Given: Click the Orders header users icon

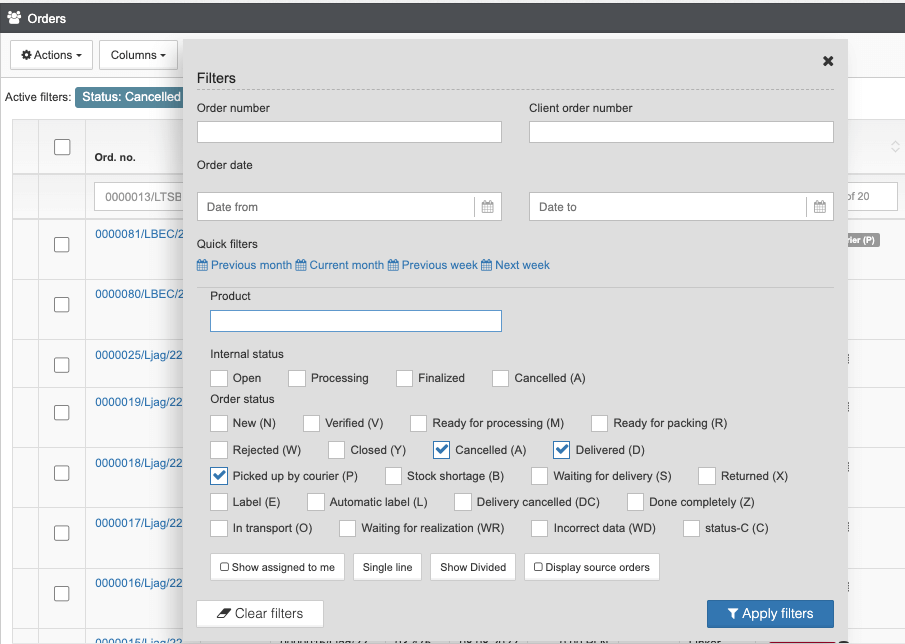Looking at the screenshot, I should [x=14, y=18].
